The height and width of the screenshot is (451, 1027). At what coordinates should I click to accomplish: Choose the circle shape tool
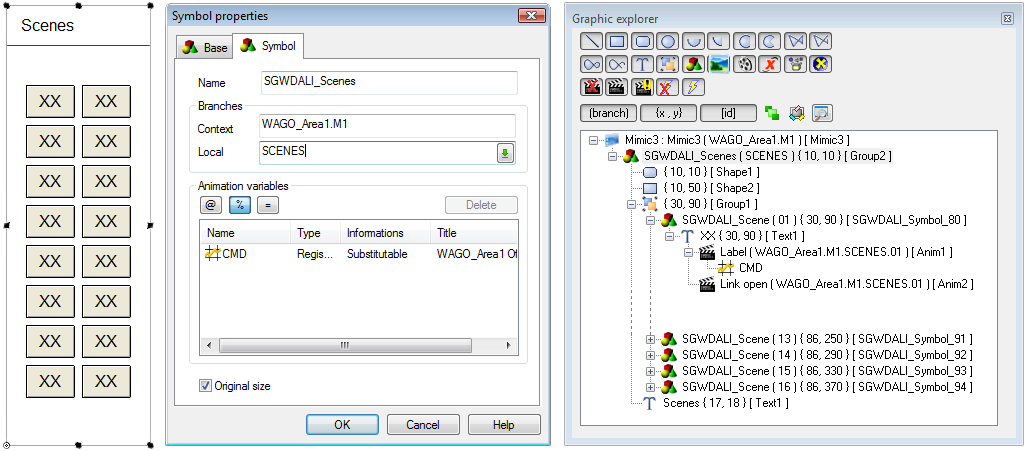(x=667, y=42)
